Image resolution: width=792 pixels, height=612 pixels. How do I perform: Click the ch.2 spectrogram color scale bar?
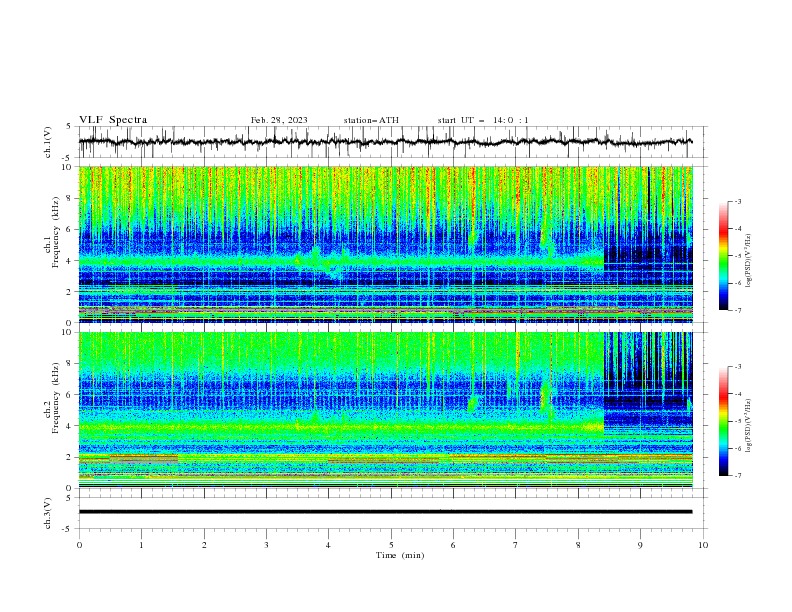click(x=723, y=421)
